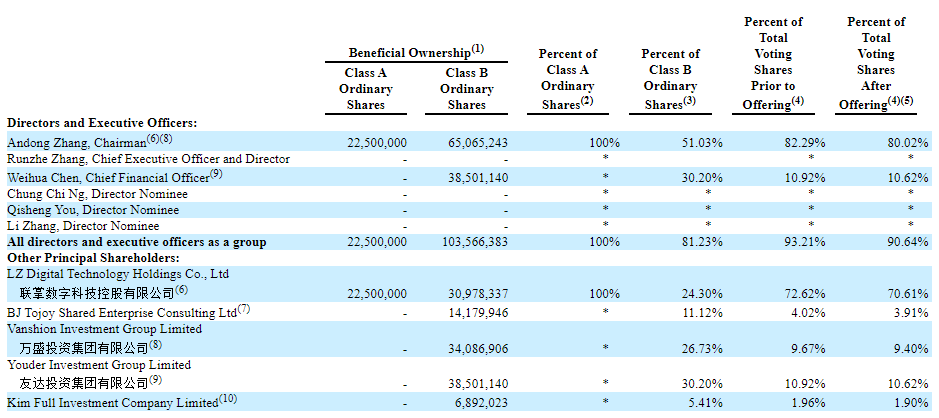
Task: Select Runzhe Zhang, Chief Executive Officer and Director
Action: (x=149, y=159)
